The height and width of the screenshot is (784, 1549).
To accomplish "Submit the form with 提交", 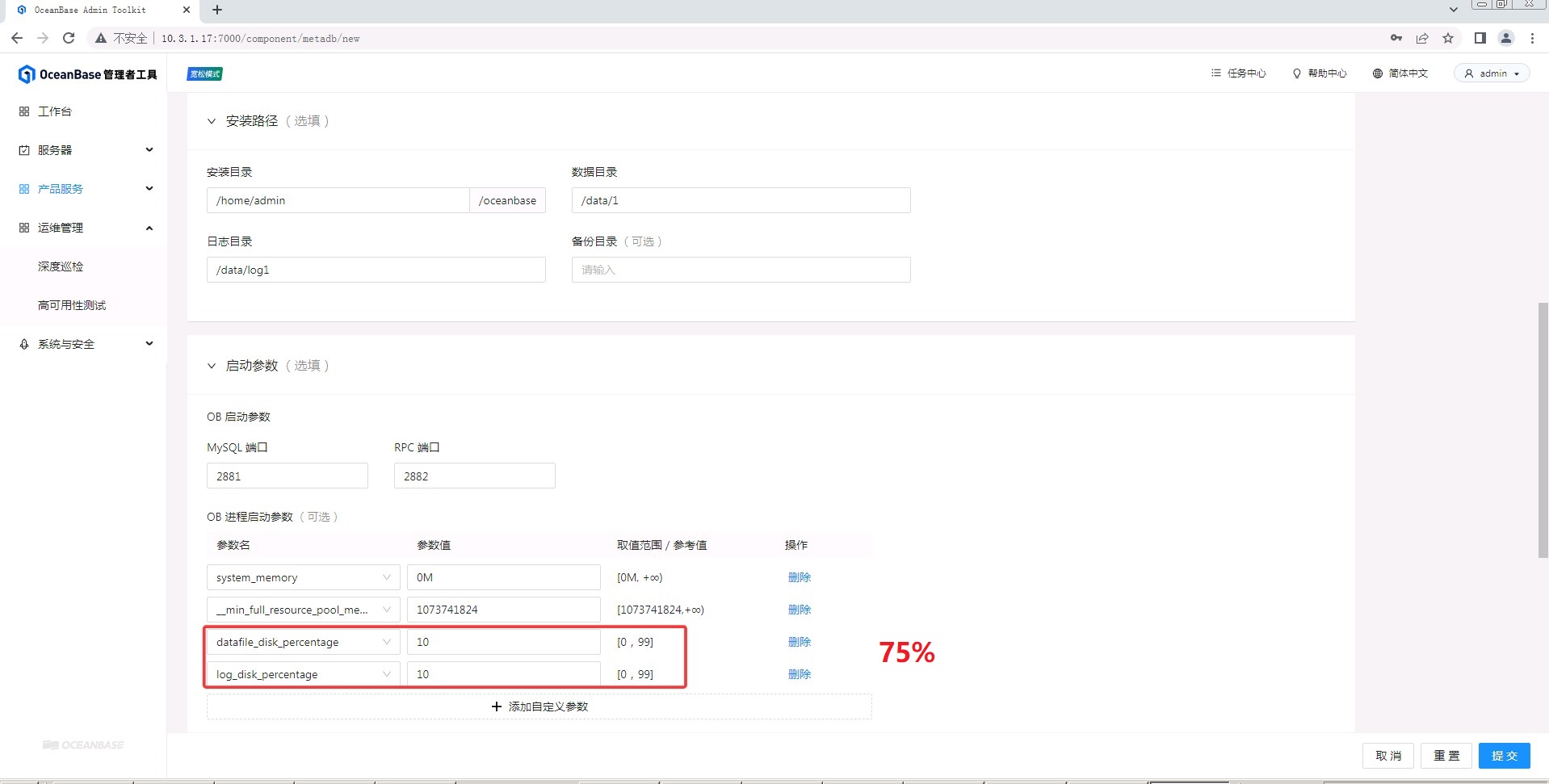I will pos(1505,756).
